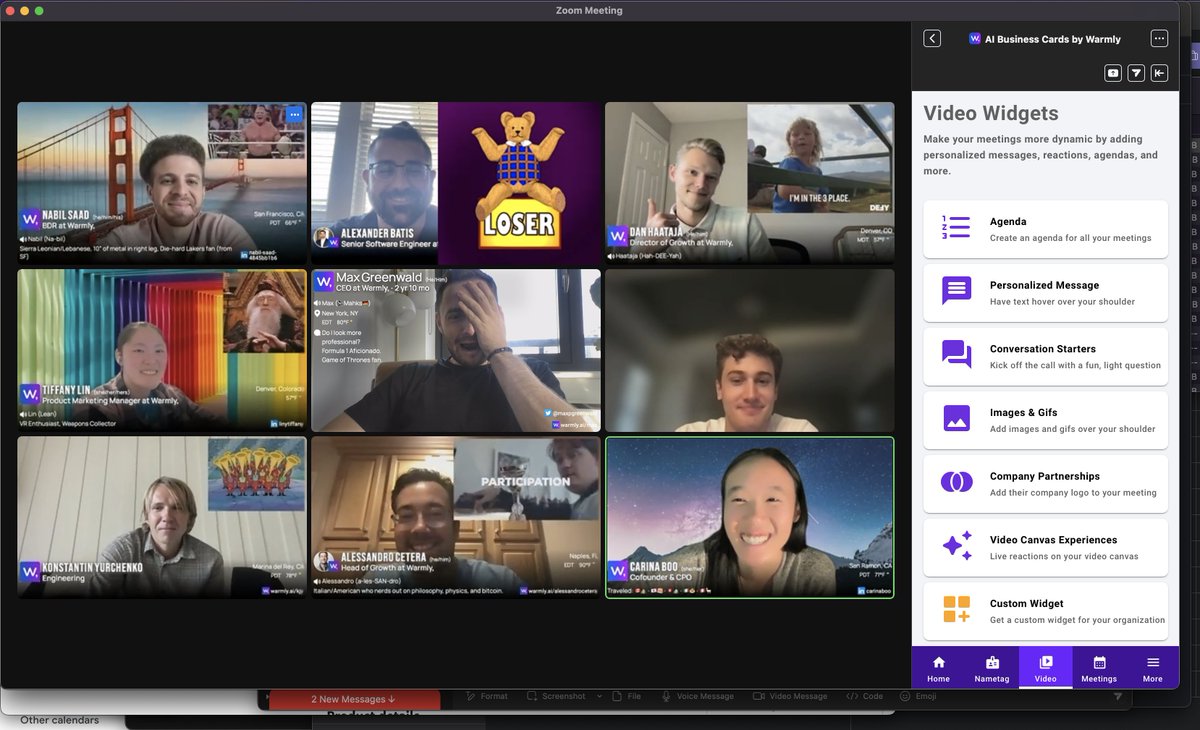Click Screenshot in the background chat toolbar

click(x=556, y=696)
